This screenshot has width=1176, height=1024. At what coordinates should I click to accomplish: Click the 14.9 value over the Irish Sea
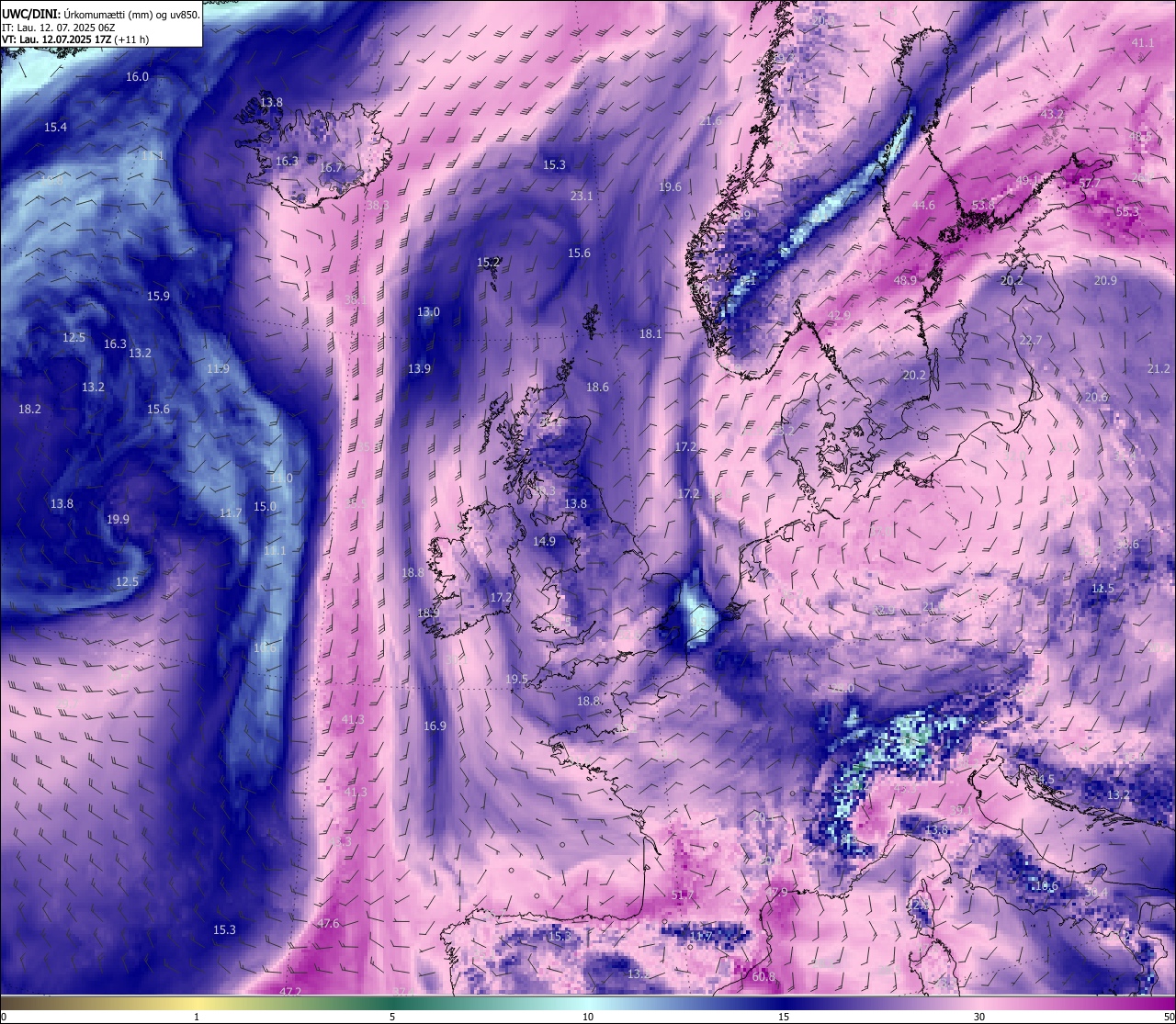[544, 542]
